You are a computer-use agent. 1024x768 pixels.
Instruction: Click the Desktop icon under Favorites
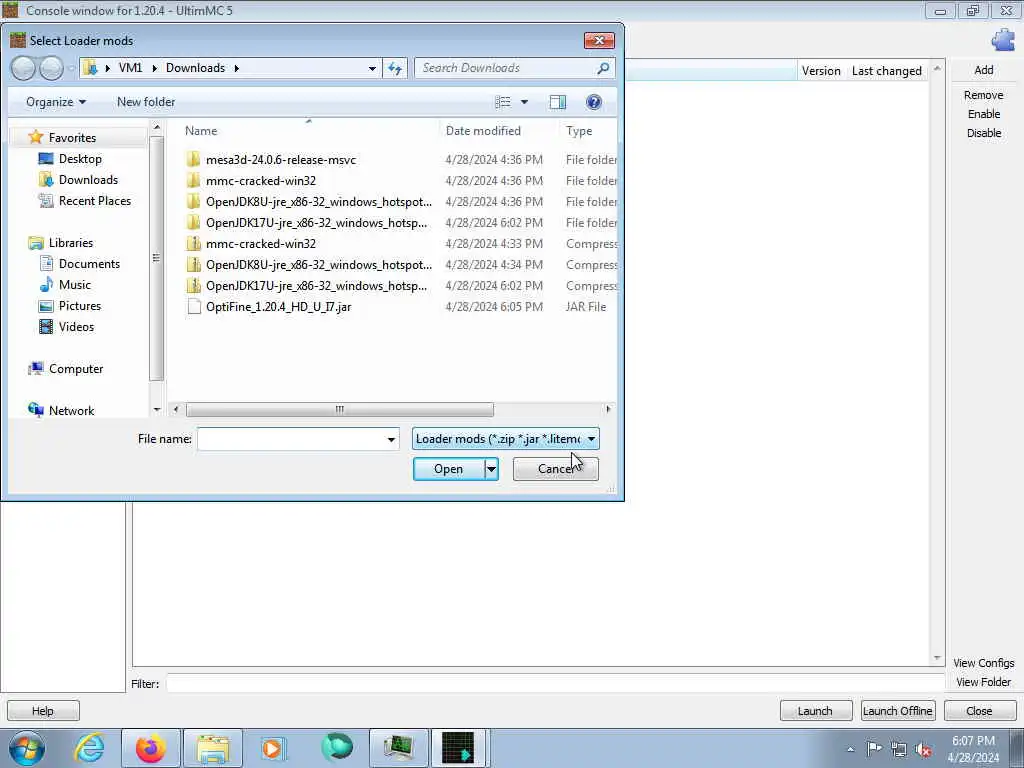pos(46,159)
